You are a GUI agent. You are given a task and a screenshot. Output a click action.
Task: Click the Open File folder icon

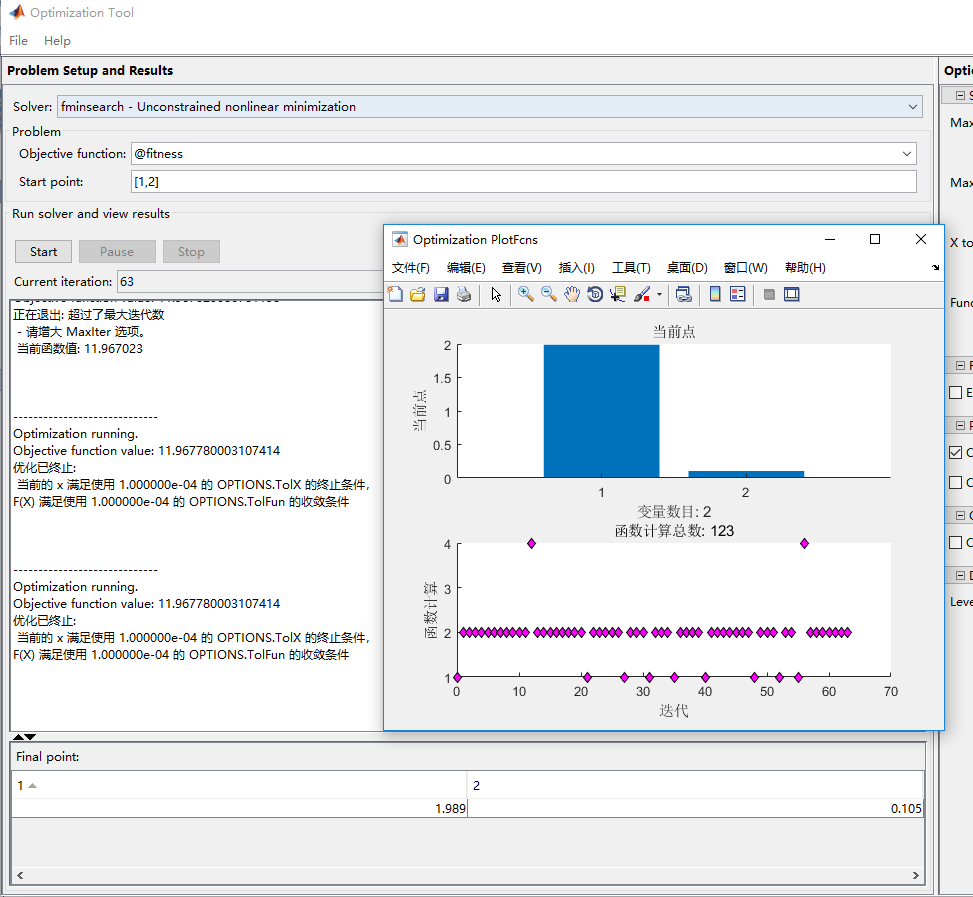pos(418,294)
